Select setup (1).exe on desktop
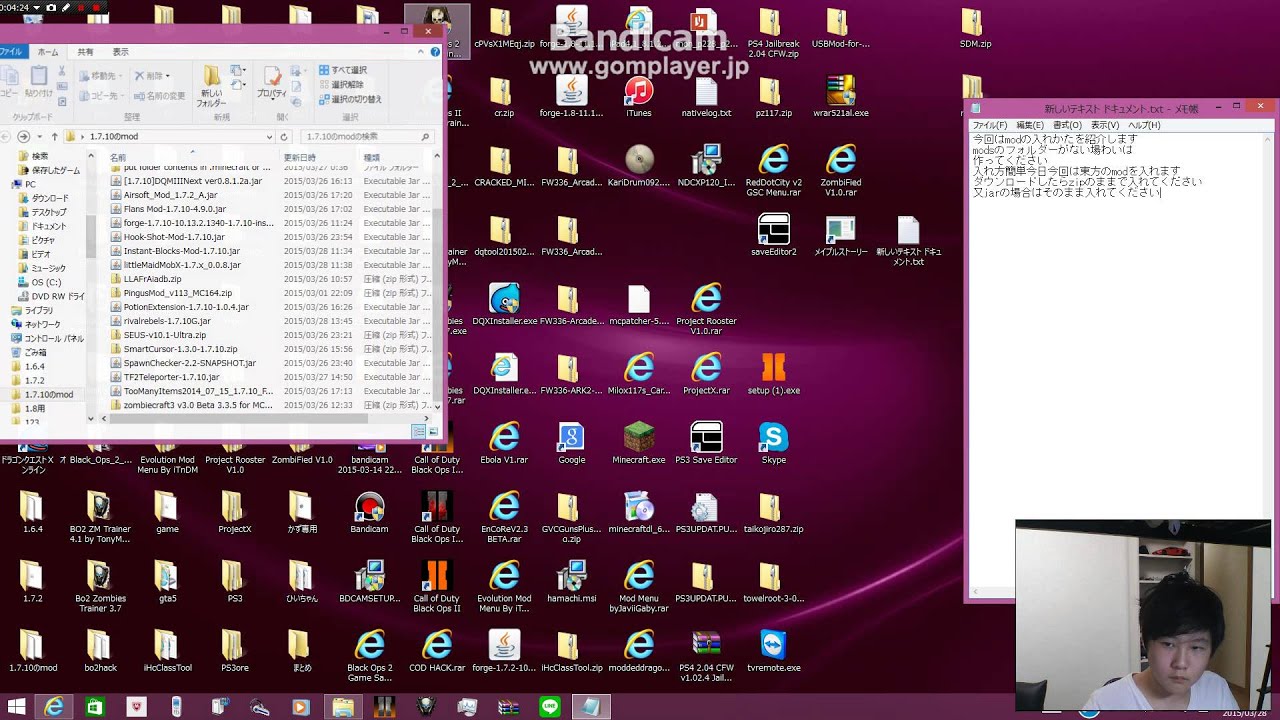The width and height of the screenshot is (1280, 720). tap(773, 374)
